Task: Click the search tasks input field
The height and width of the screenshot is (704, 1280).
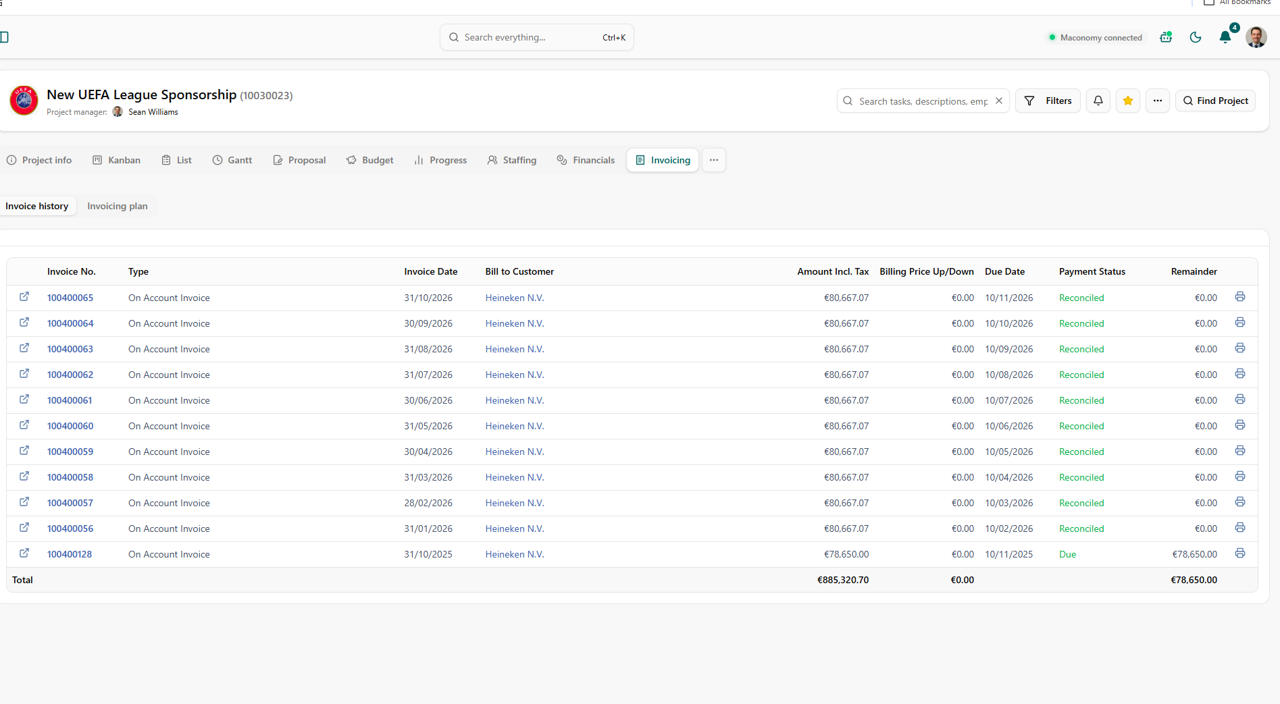Action: pyautogui.click(x=922, y=101)
